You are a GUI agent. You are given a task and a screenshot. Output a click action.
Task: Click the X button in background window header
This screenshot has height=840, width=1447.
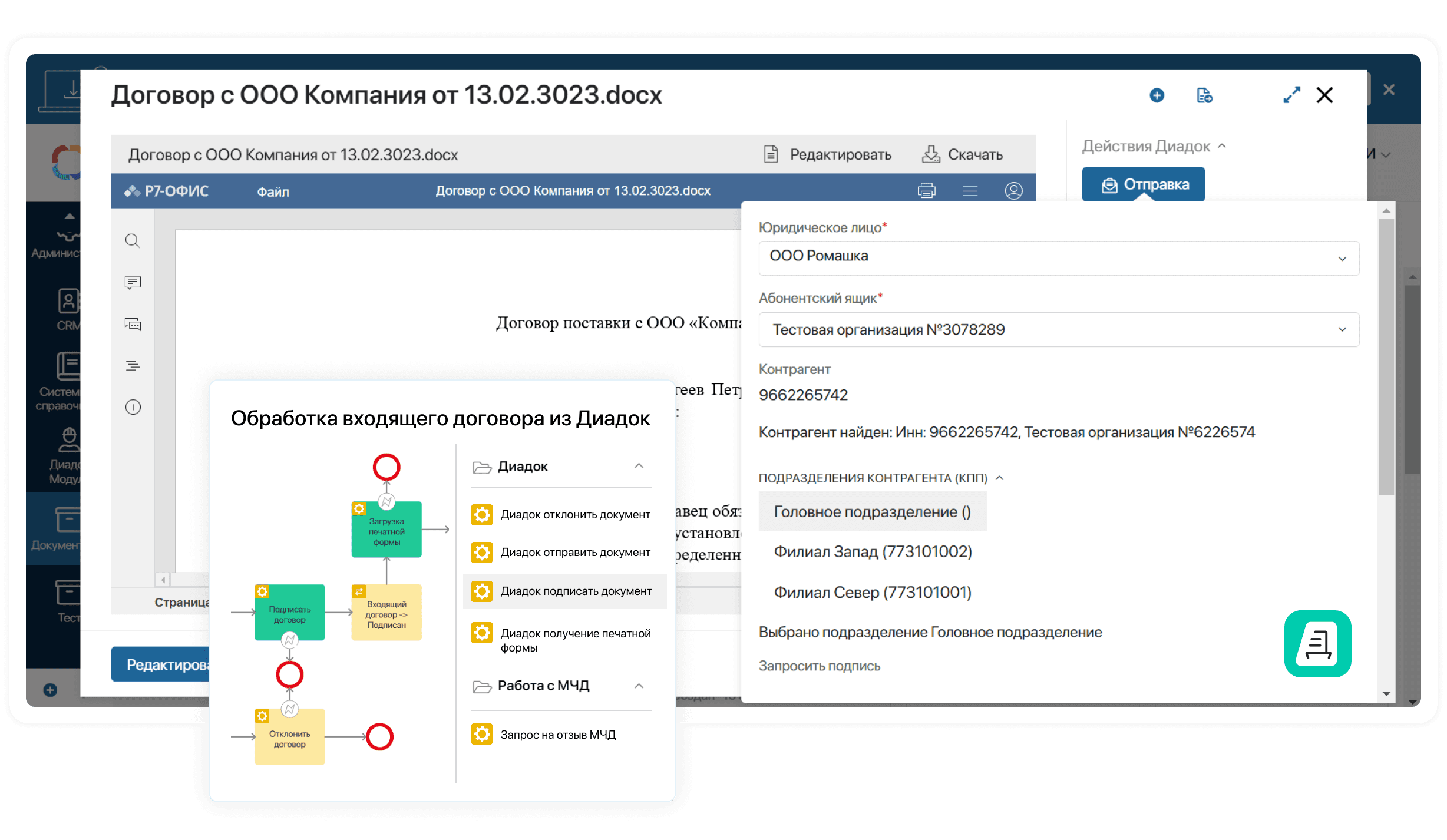(x=1389, y=90)
